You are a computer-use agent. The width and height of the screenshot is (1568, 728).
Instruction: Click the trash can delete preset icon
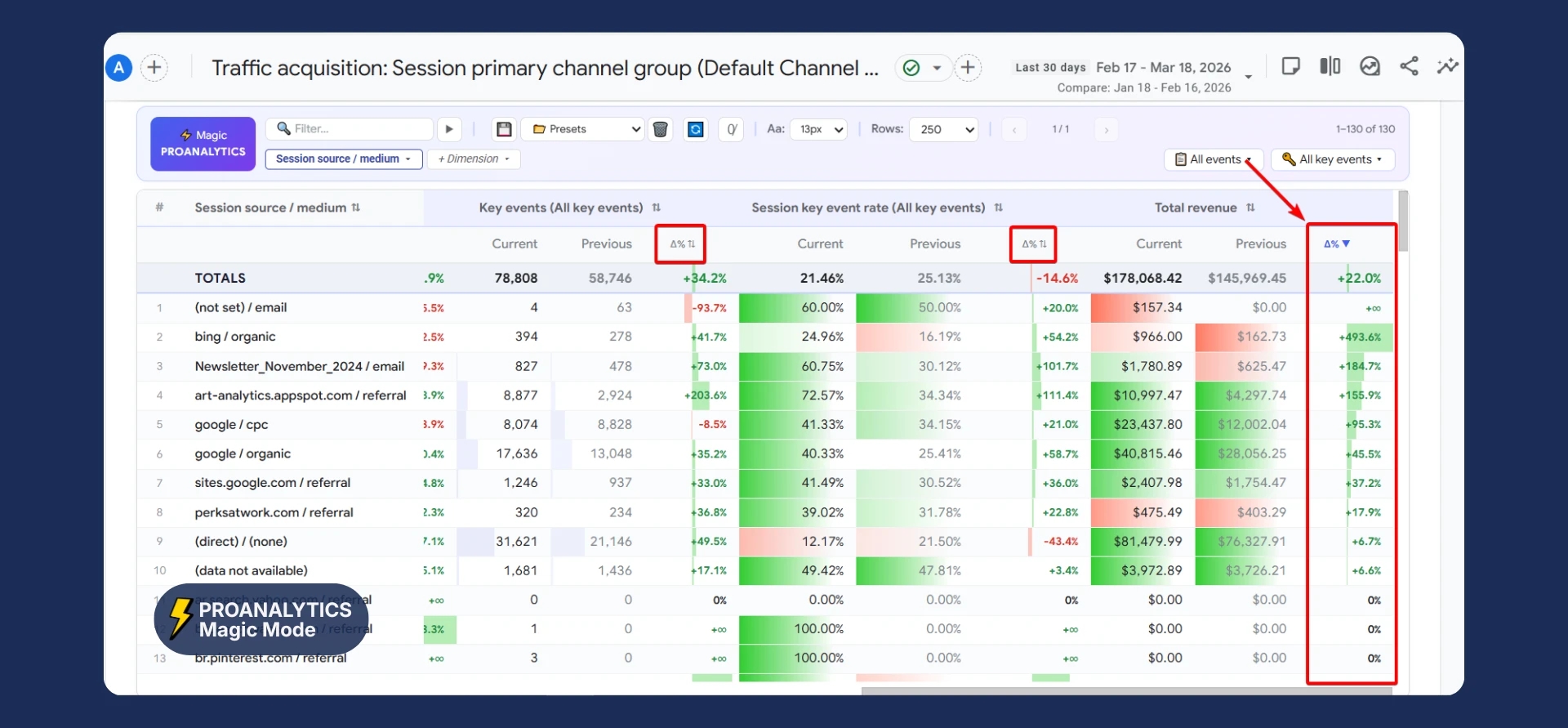[x=660, y=129]
